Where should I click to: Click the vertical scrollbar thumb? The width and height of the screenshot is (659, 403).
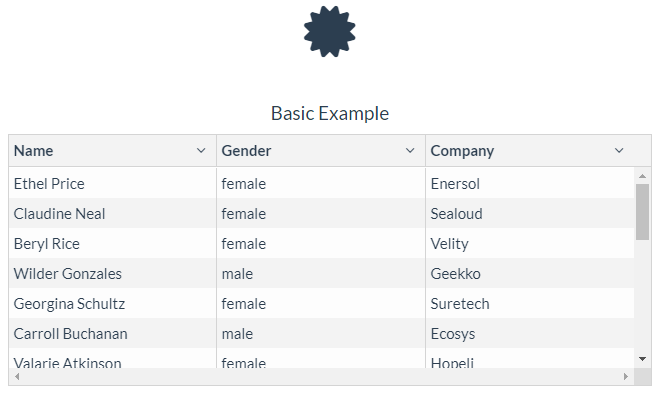[642, 211]
